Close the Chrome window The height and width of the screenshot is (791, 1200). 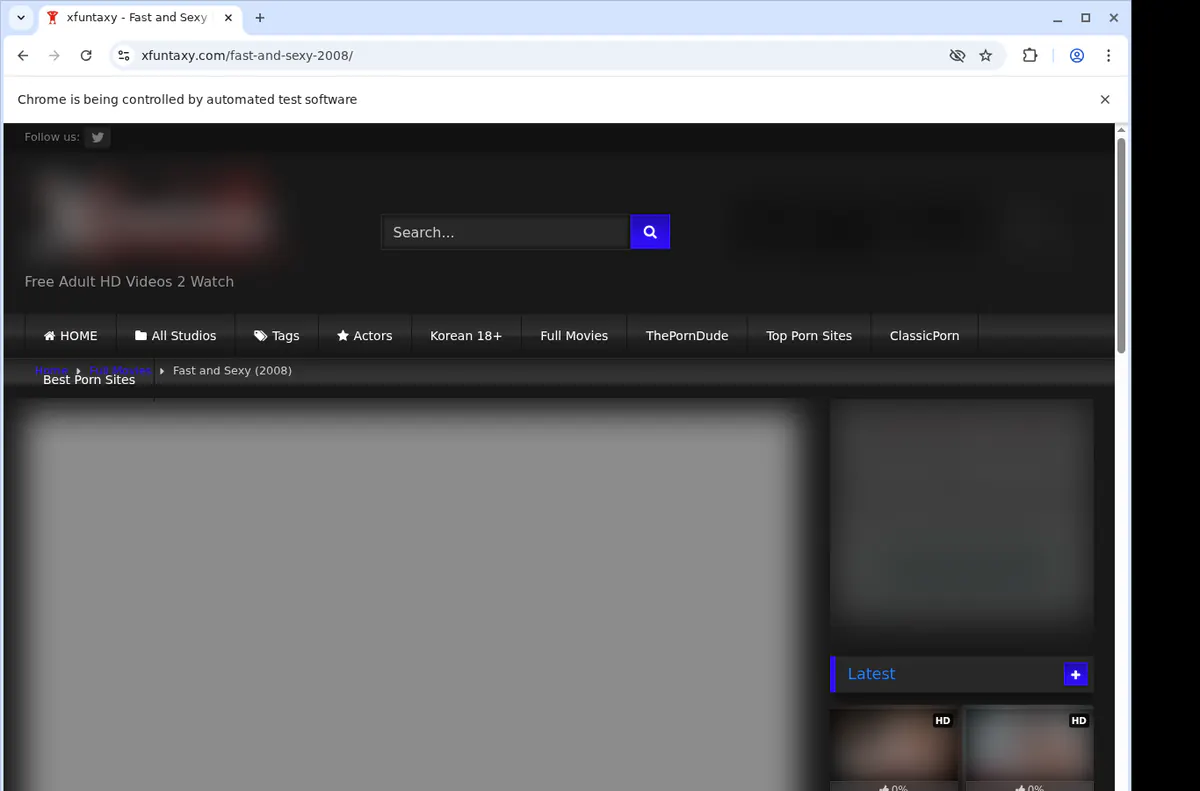(1113, 18)
